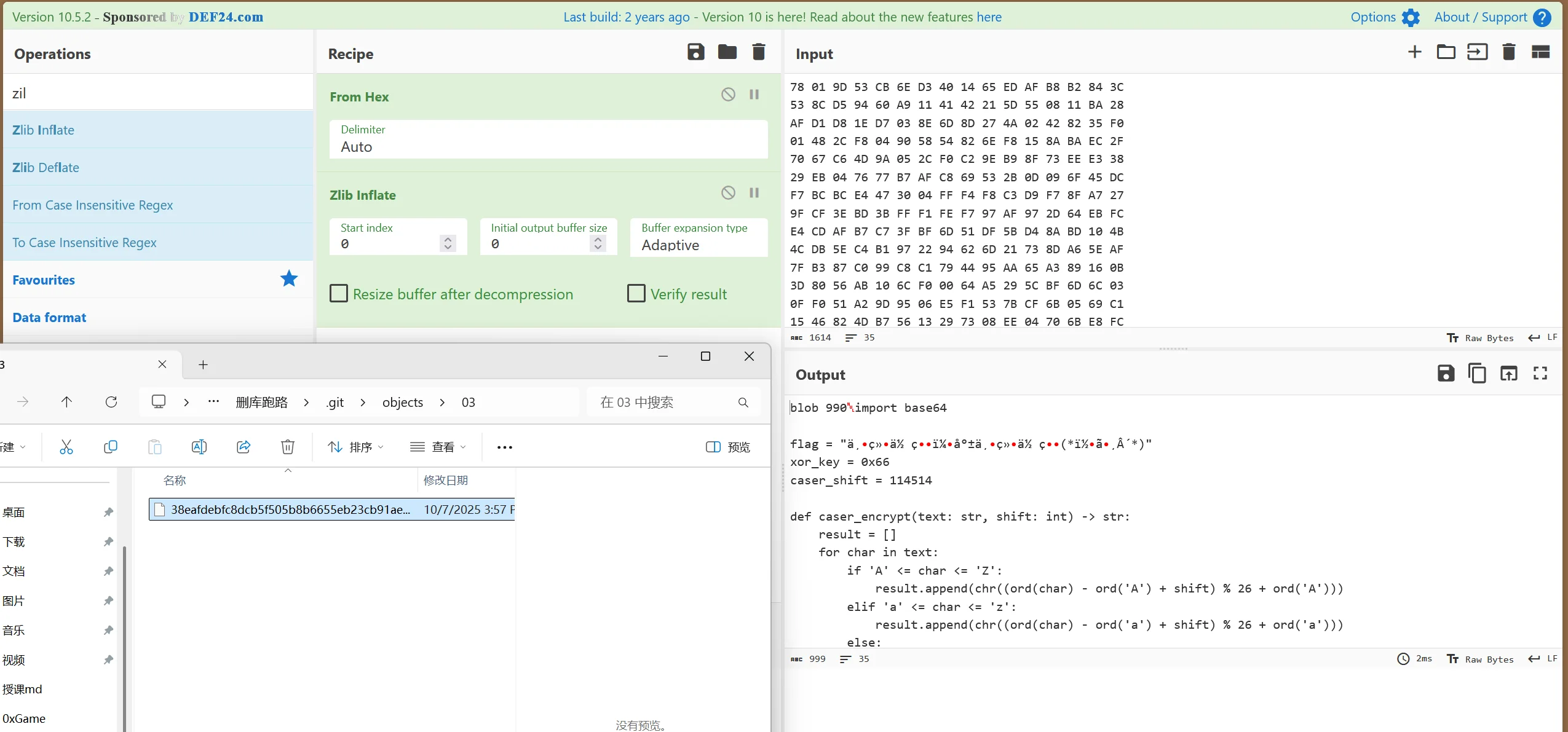Enable Resize buffer after decompression
The image size is (1568, 732).
(339, 294)
